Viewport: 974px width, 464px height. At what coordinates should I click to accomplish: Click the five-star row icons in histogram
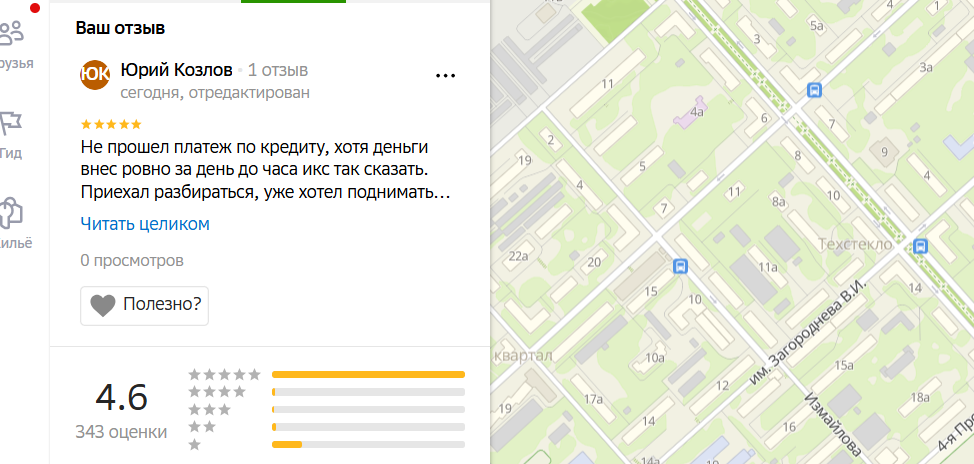[x=225, y=375]
